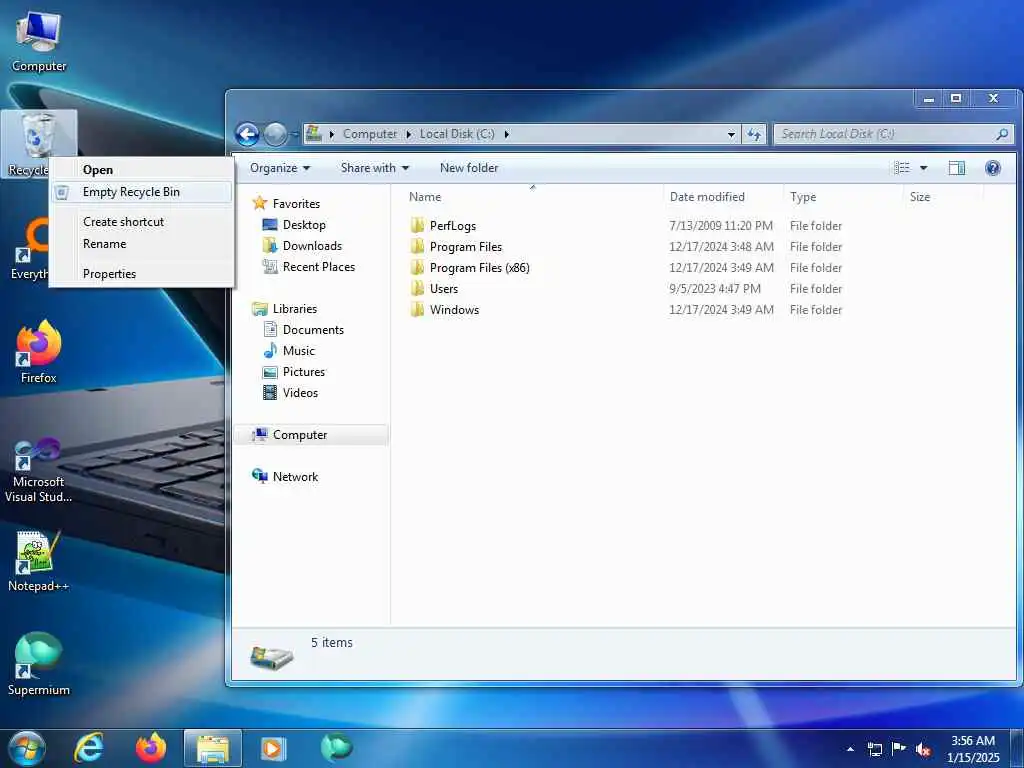The width and height of the screenshot is (1024, 768).
Task: Sort by the Date modified column header
Action: (x=723, y=197)
